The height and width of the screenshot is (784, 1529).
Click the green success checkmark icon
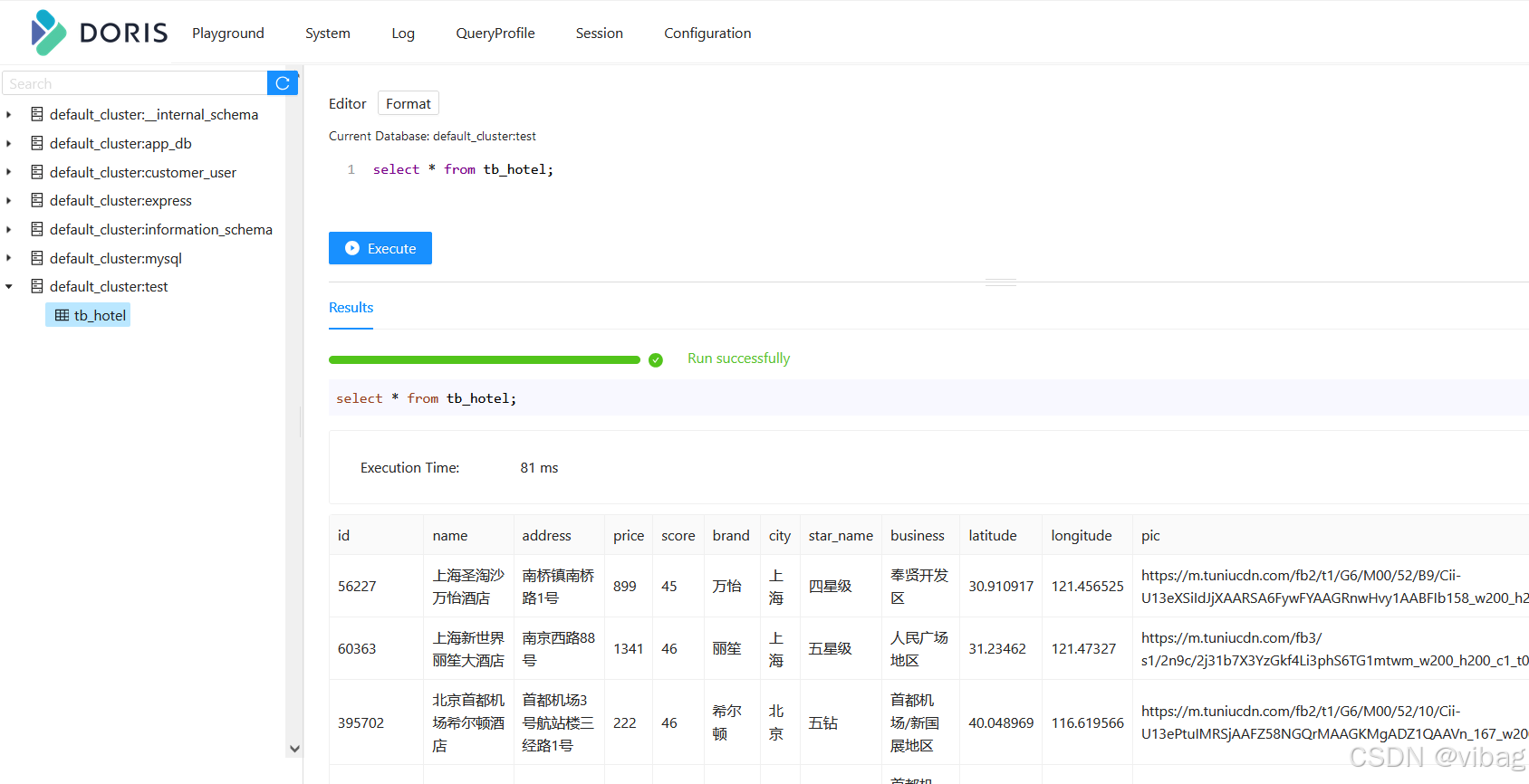(656, 359)
